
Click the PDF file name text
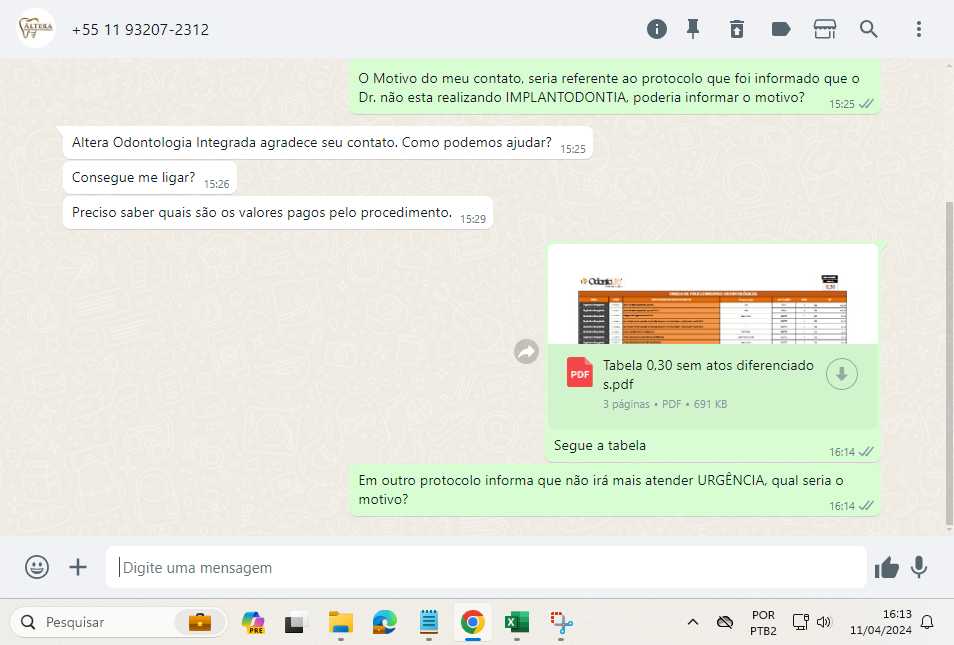coord(708,375)
